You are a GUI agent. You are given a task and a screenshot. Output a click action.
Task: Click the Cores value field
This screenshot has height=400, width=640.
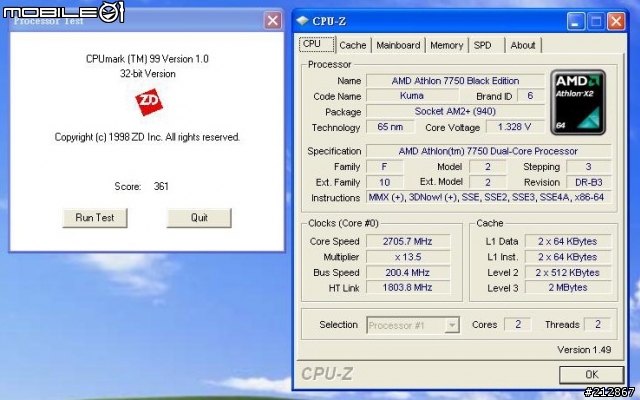pyautogui.click(x=518, y=324)
